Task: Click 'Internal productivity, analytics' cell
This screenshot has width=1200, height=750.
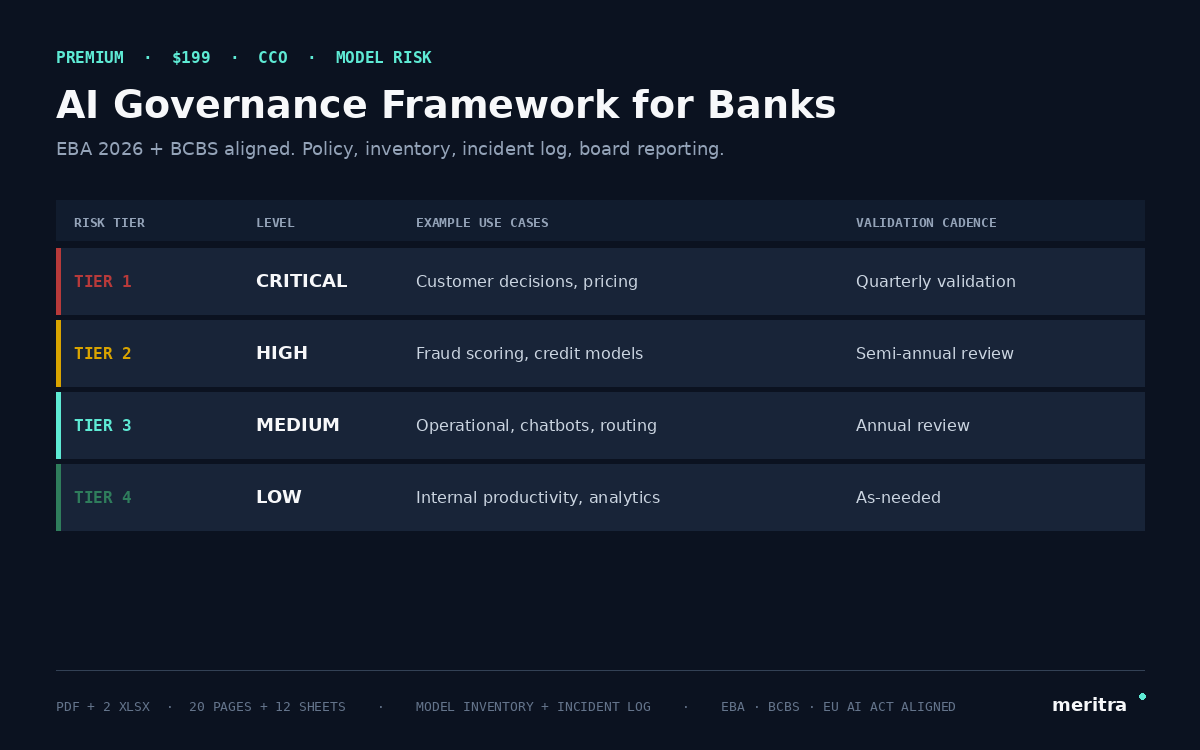Action: (x=538, y=498)
